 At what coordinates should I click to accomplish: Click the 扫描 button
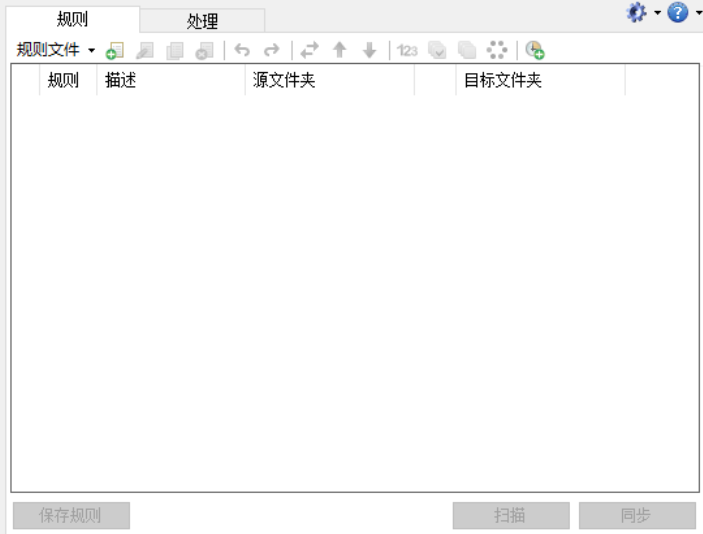coord(511,516)
